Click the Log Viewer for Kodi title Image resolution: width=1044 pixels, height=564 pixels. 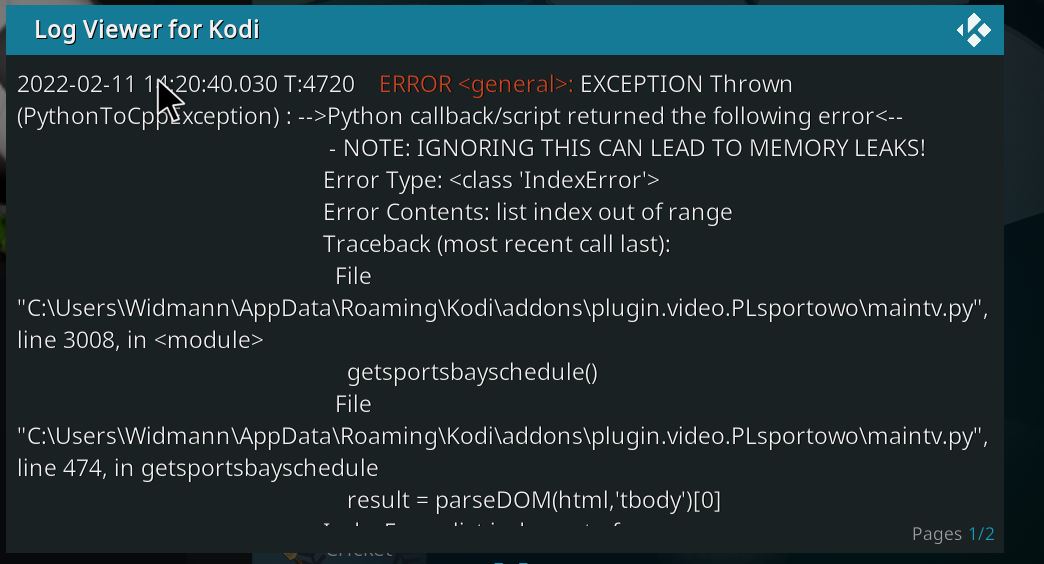(146, 30)
